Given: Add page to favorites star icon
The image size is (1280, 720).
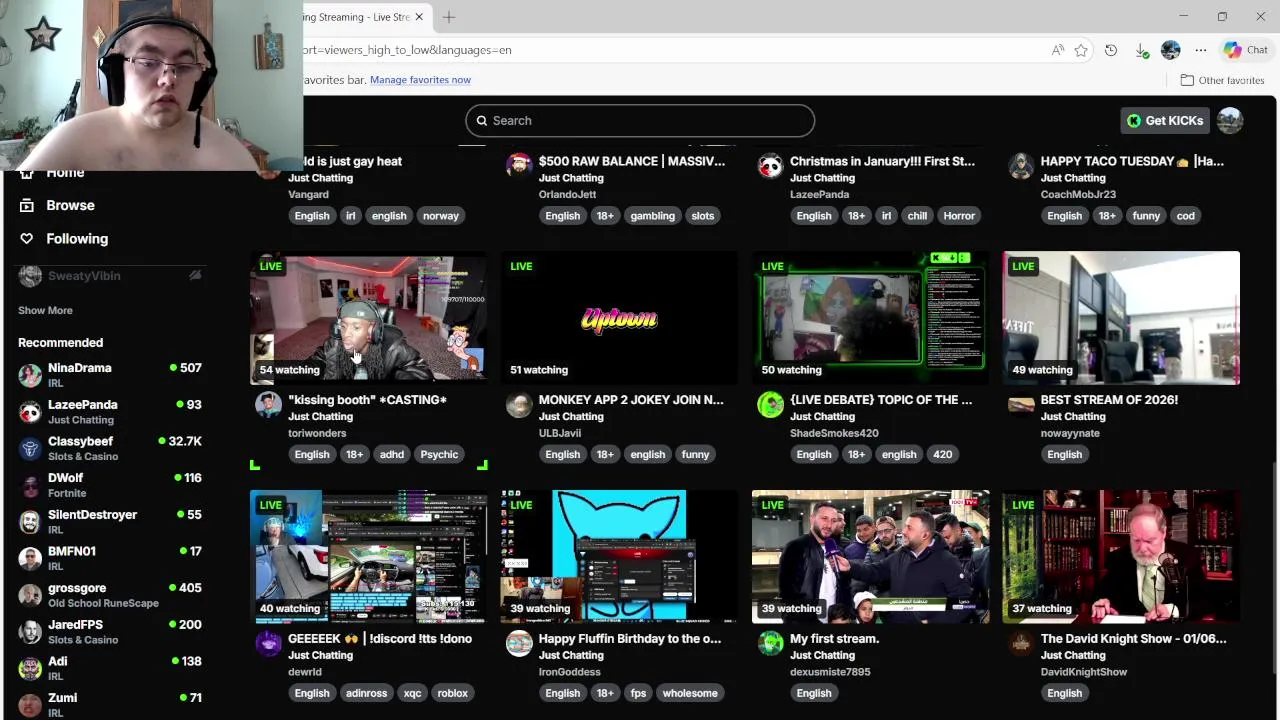Looking at the screenshot, I should click(1081, 50).
